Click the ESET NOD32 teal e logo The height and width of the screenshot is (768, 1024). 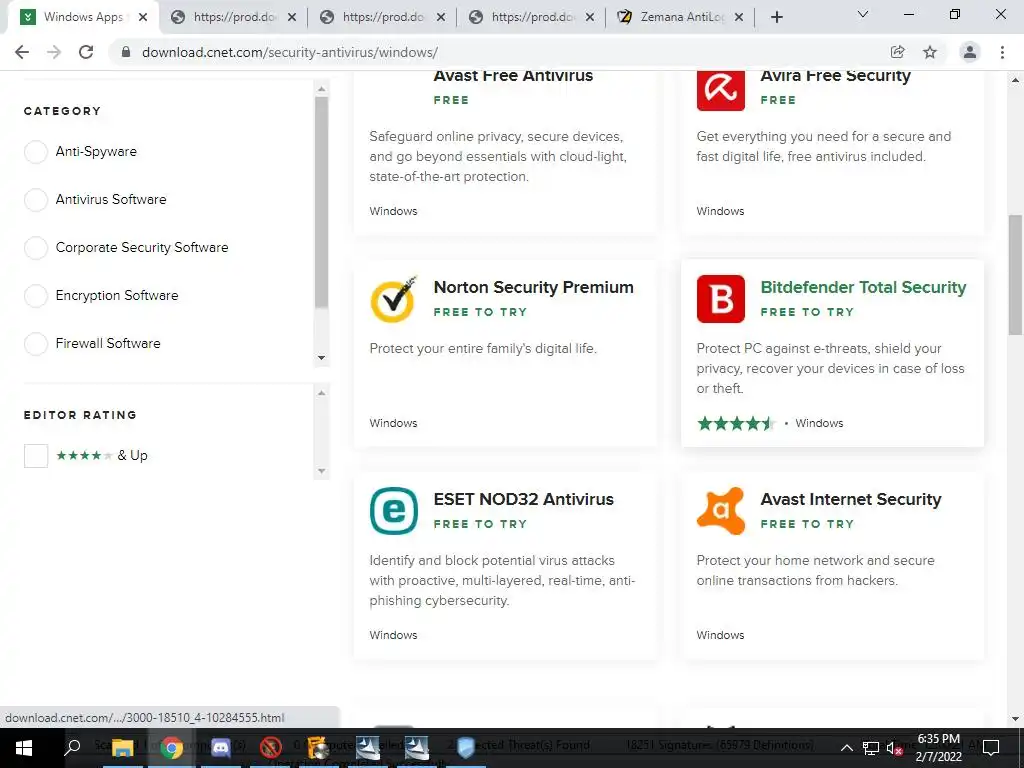[x=394, y=511]
